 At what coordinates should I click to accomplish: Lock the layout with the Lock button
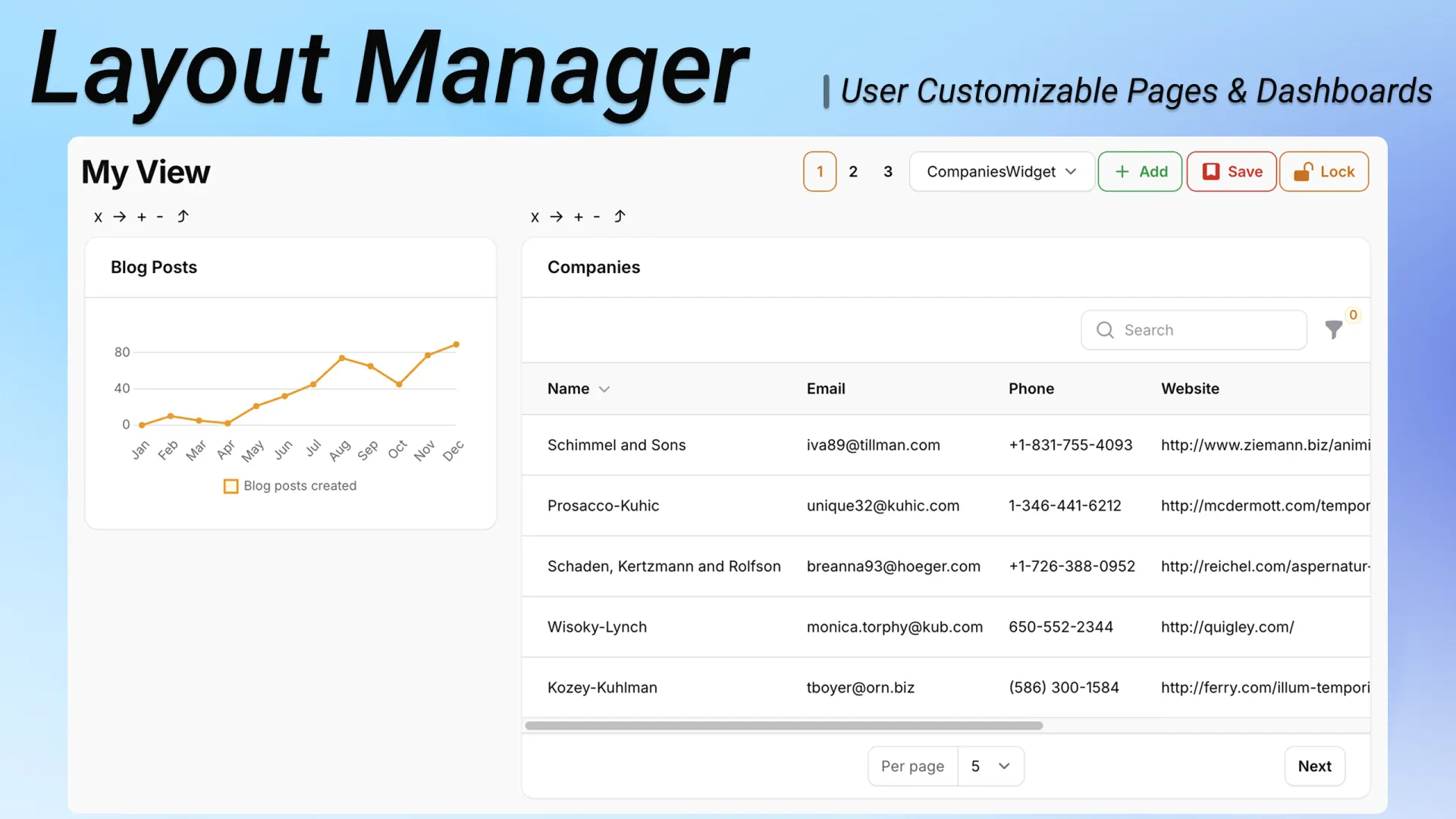(x=1323, y=171)
